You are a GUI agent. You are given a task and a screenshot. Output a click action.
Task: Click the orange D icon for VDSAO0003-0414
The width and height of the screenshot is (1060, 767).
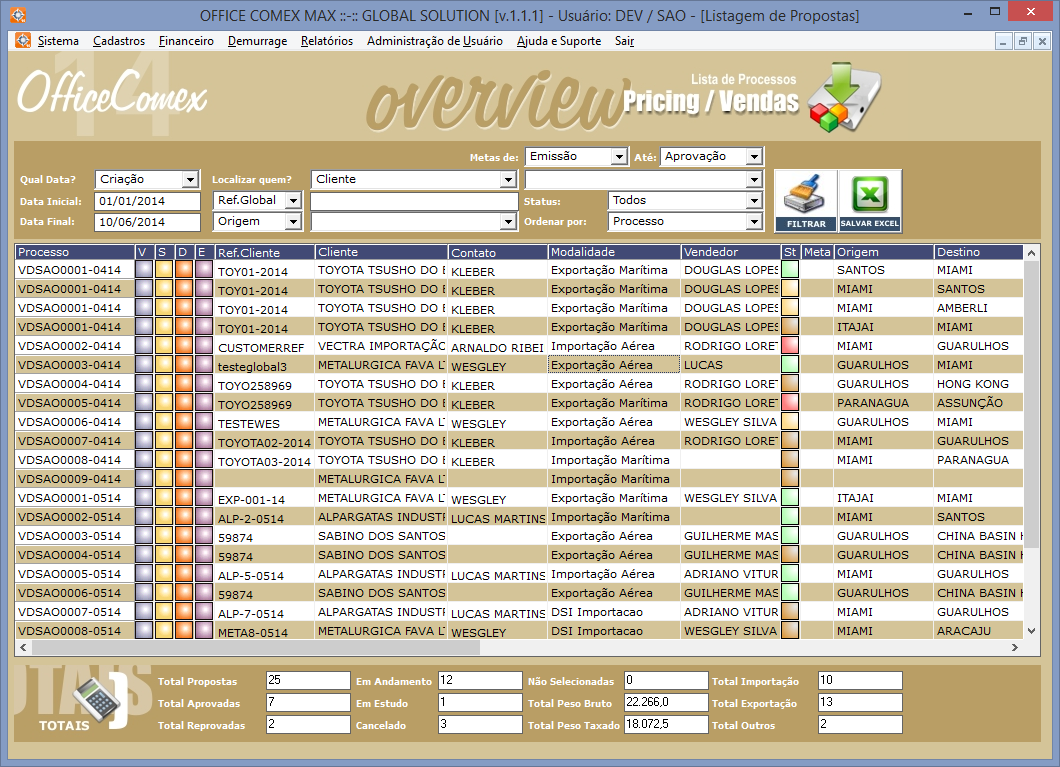point(184,365)
